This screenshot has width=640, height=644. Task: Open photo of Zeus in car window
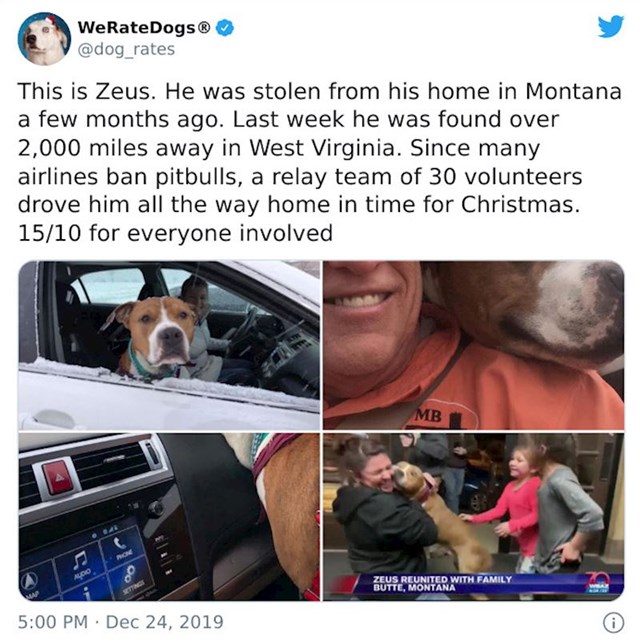pyautogui.click(x=169, y=345)
